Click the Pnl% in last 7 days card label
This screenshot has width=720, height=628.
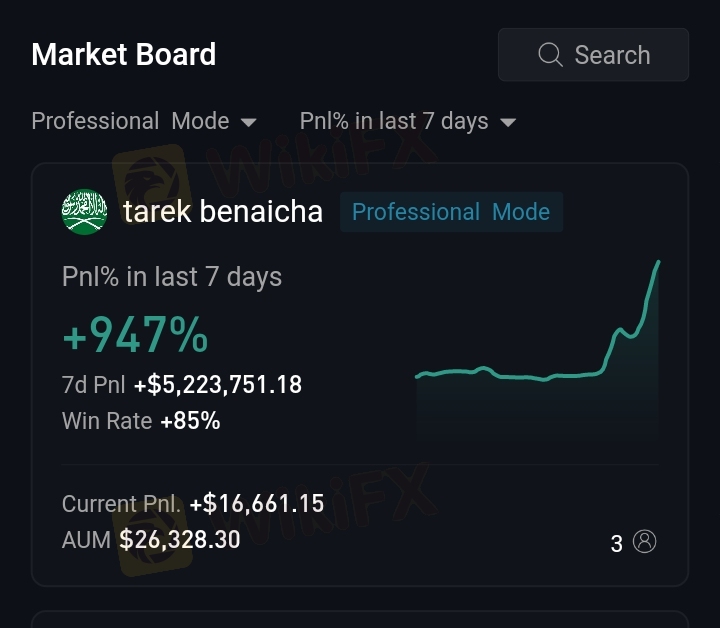[x=172, y=277]
